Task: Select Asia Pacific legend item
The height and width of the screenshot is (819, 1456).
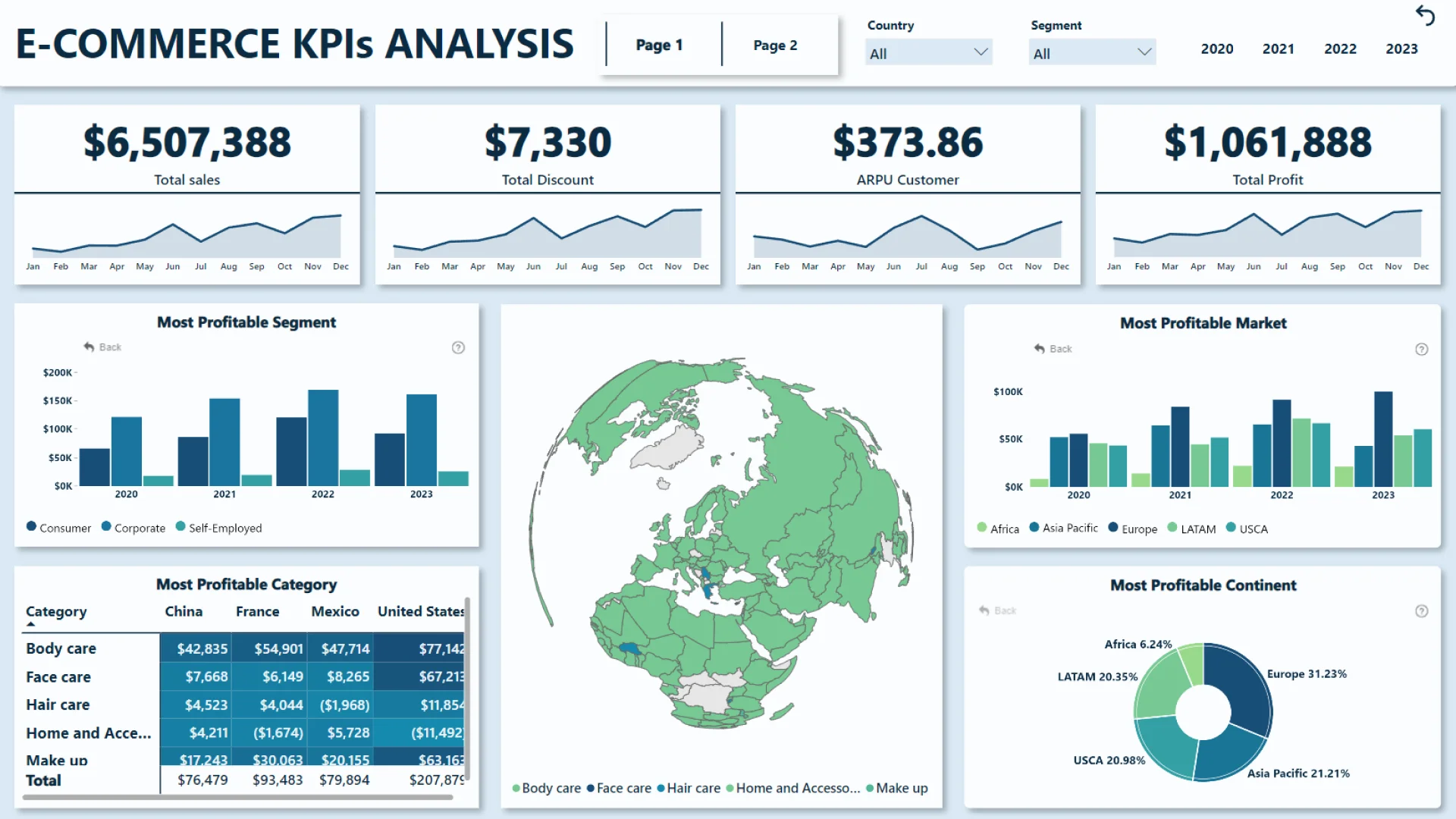Action: pos(1063,528)
